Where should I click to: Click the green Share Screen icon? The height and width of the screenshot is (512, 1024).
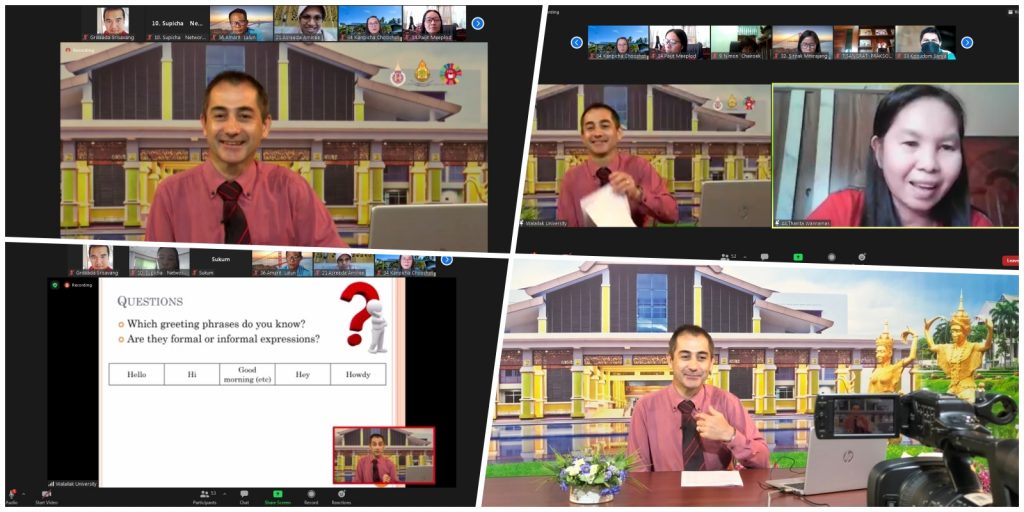pyautogui.click(x=277, y=494)
